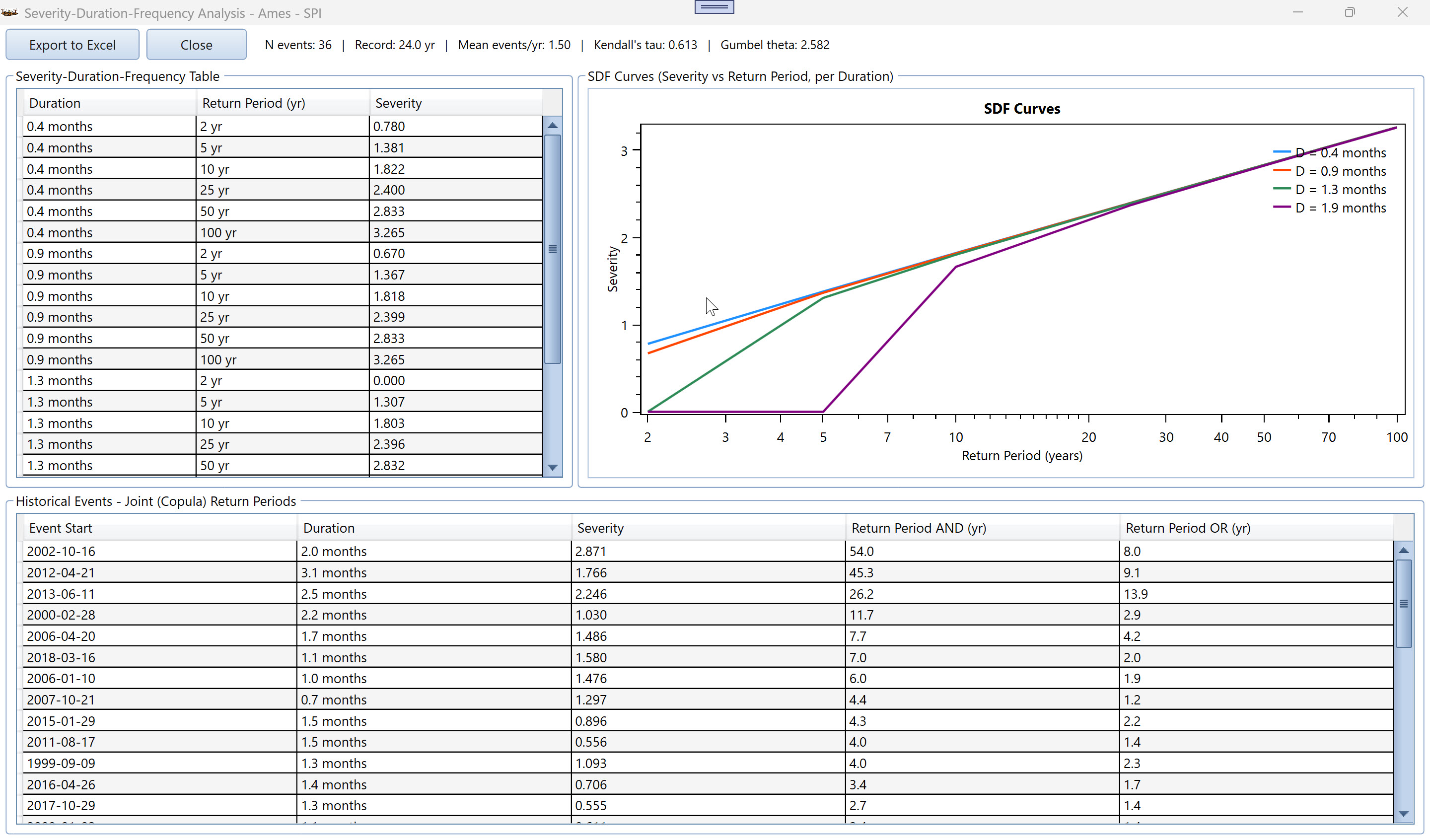Click the Export to Excel button

coord(72,45)
